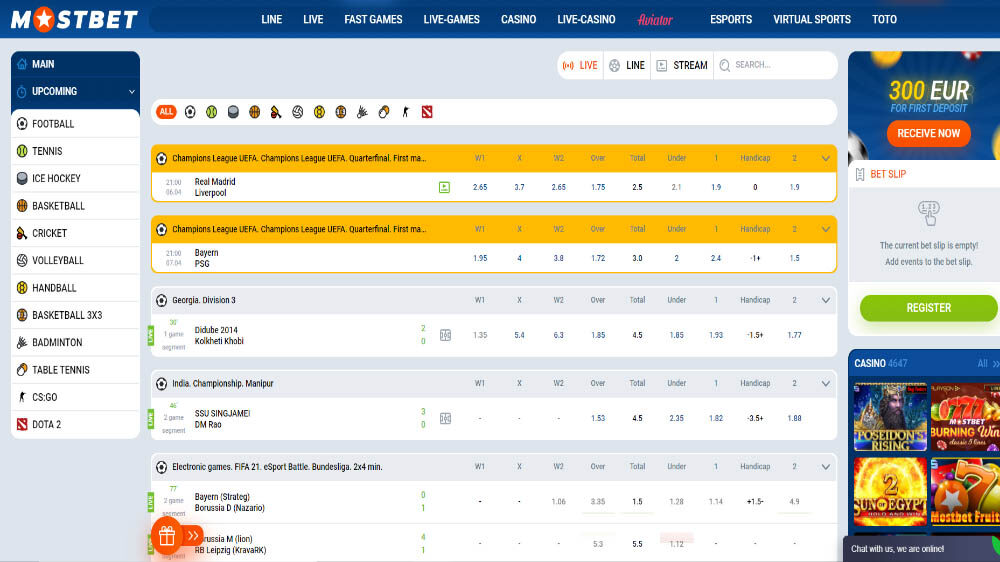
Task: Open Tennis in the sidebar
Action: point(75,151)
